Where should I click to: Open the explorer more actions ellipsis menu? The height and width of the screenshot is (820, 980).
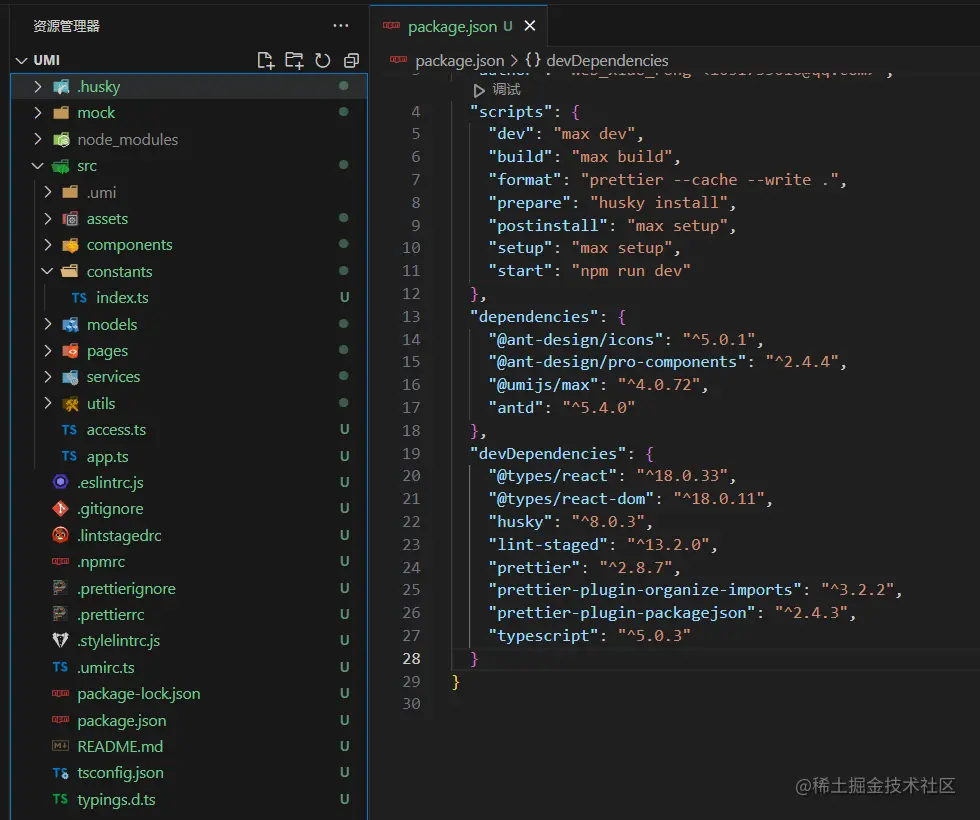[x=341, y=26]
